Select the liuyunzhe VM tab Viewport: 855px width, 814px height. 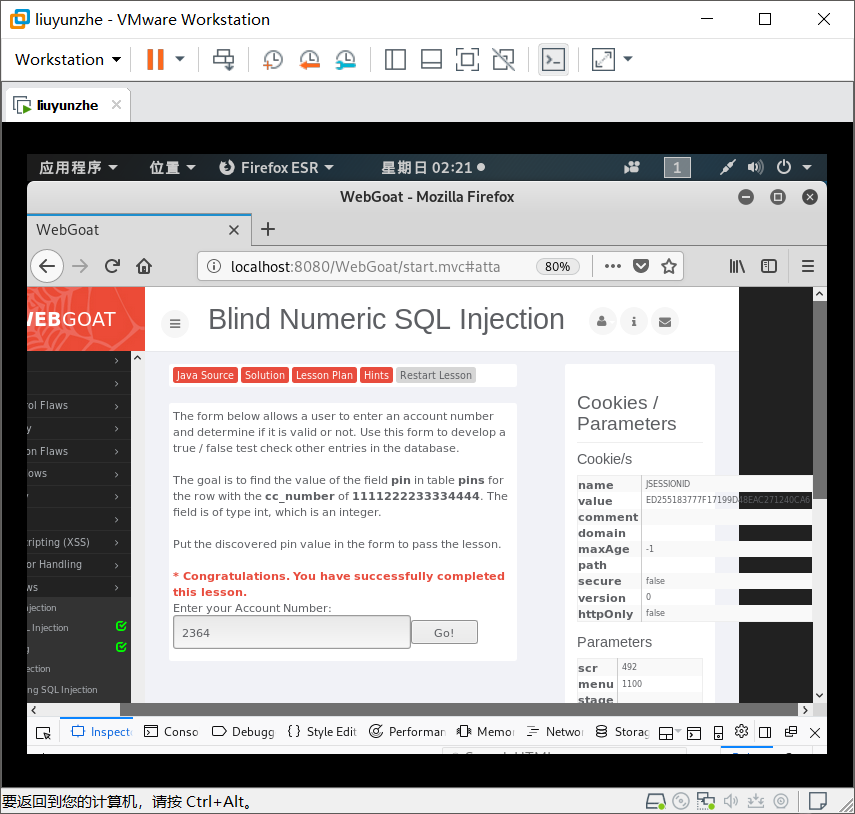(67, 105)
